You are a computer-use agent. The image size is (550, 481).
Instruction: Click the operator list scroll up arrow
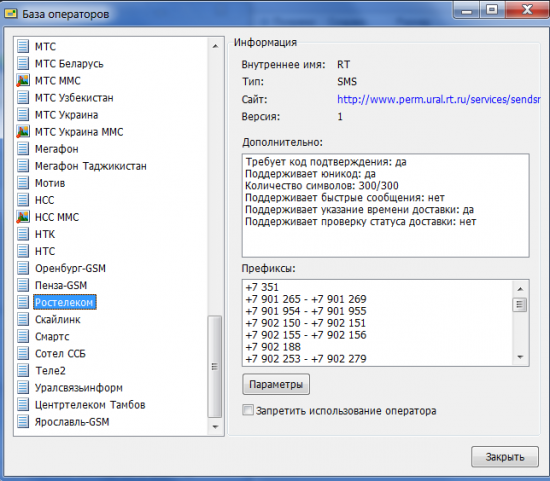pos(215,46)
